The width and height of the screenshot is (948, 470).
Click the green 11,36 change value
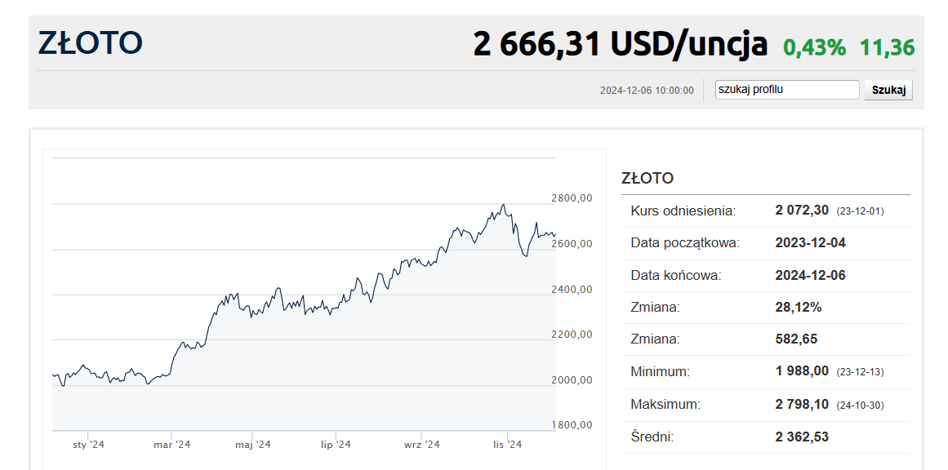coord(887,47)
